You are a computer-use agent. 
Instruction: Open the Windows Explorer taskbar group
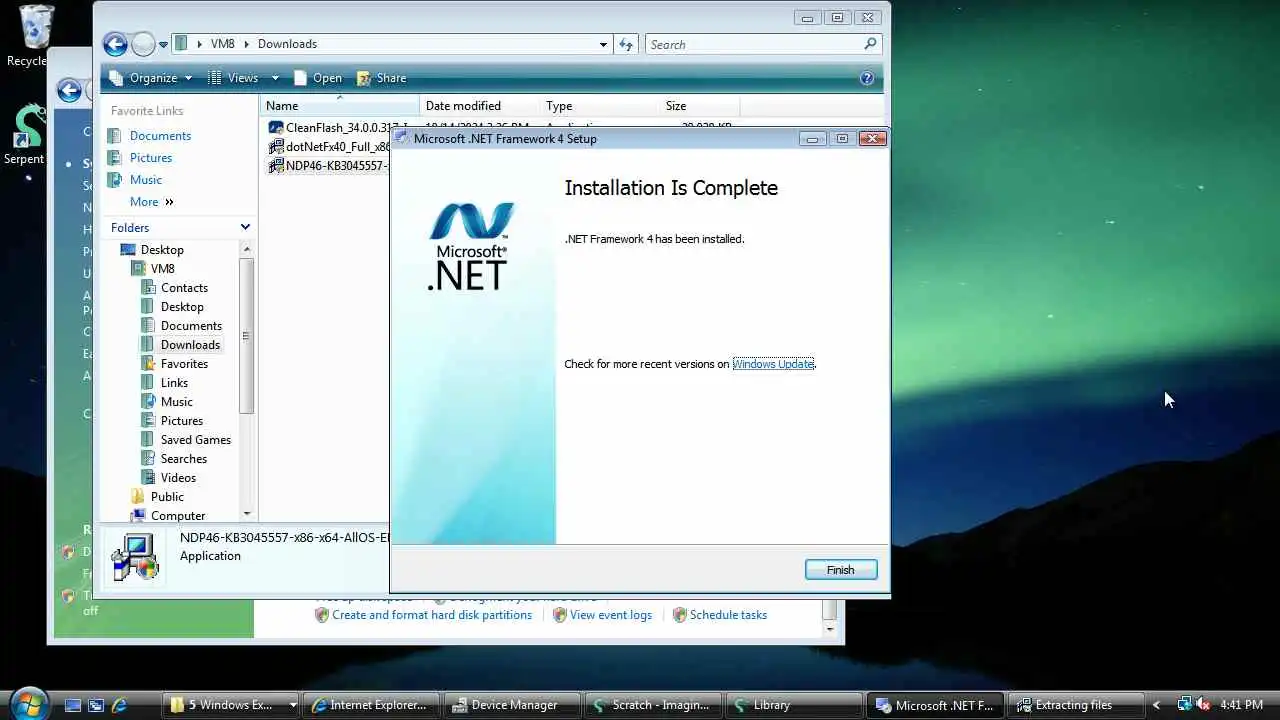[x=233, y=705]
